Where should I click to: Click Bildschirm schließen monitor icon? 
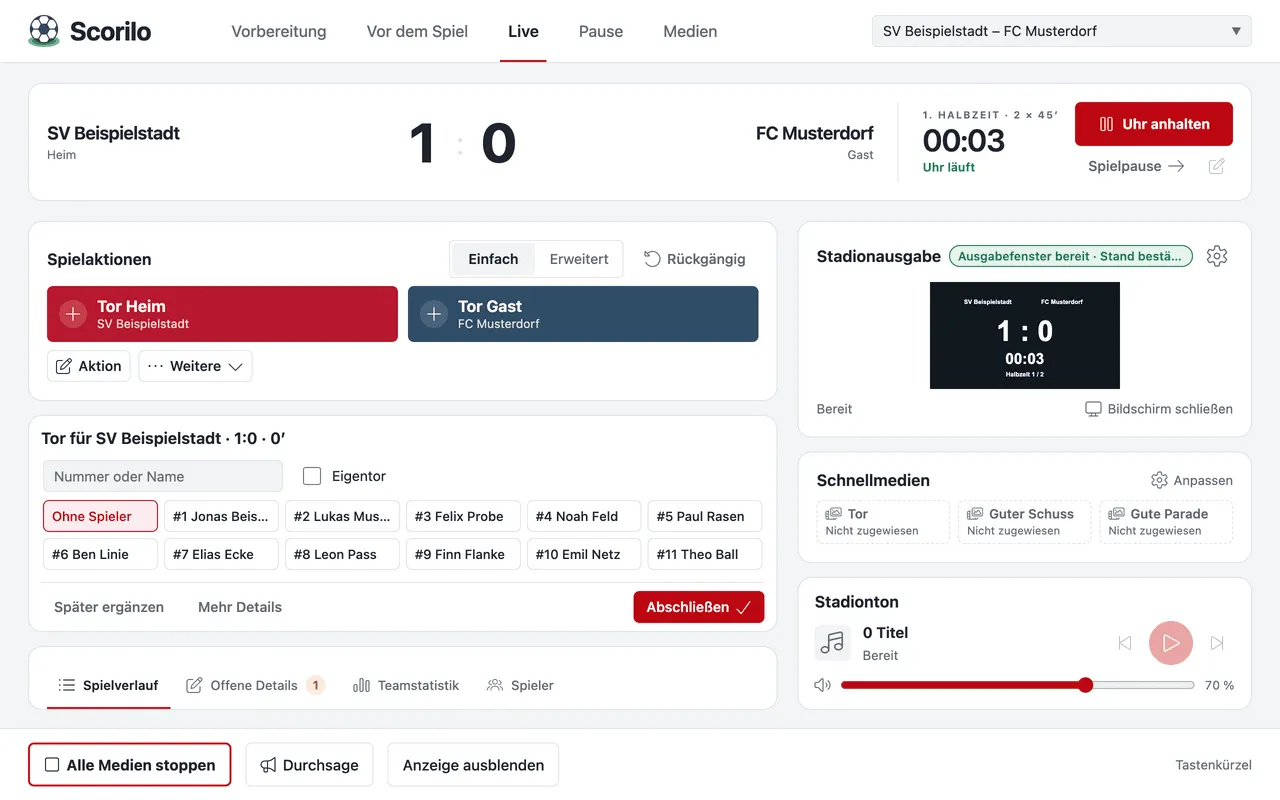click(x=1094, y=409)
